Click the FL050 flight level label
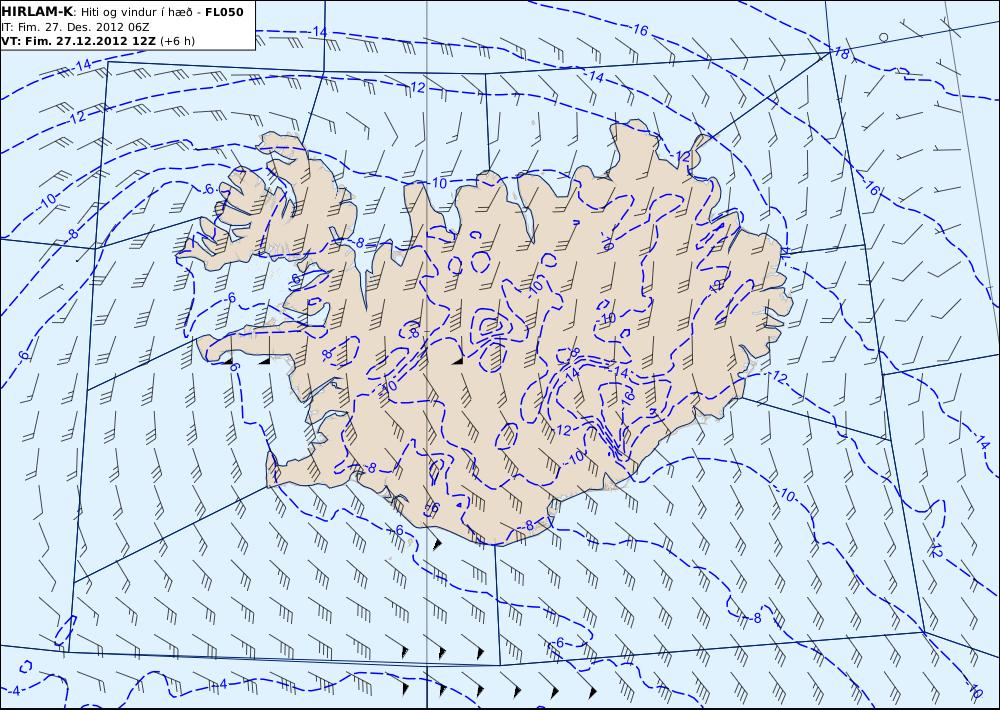Image resolution: width=1000 pixels, height=710 pixels. (224, 11)
